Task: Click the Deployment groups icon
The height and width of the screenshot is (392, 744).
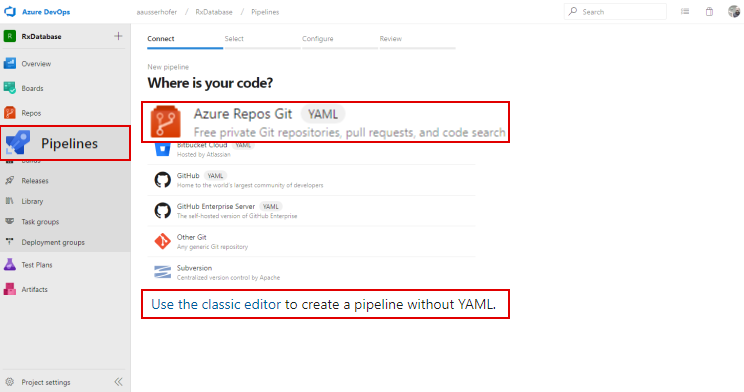Action: pos(9,242)
